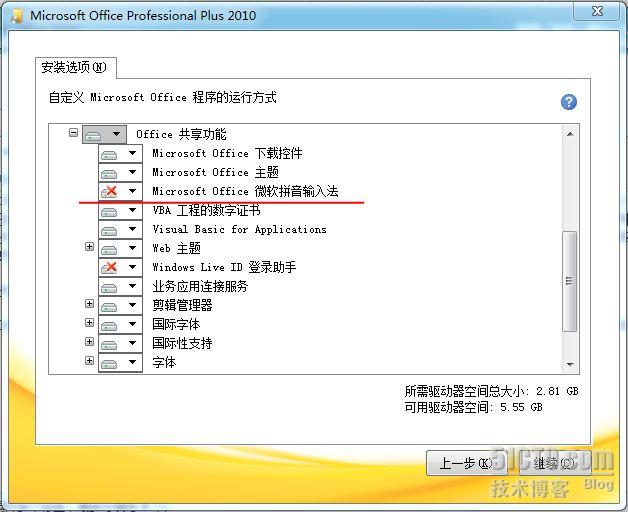Click the 所需驱动器空间总大小 2.81 GB text
The image size is (628, 512).
tap(491, 391)
